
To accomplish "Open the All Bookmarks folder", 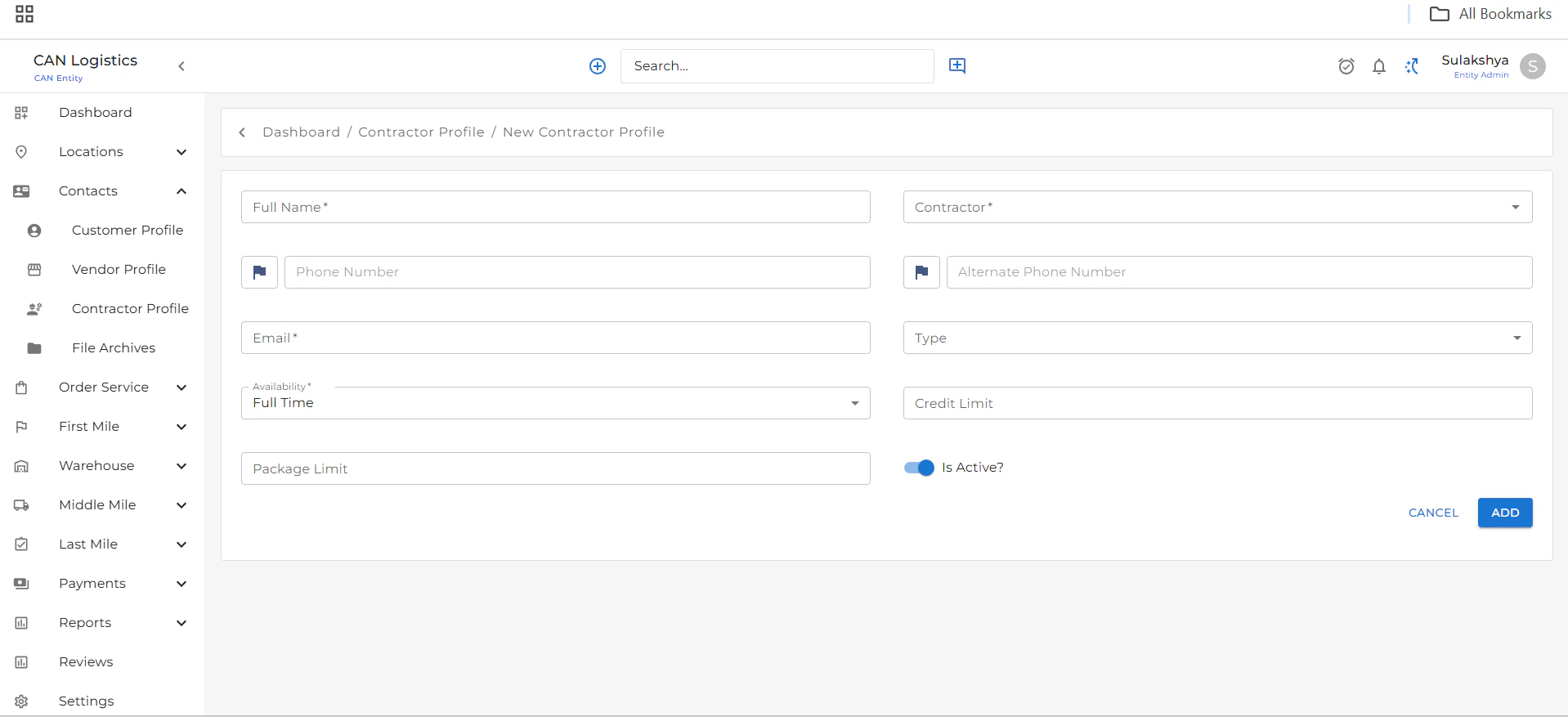I will point(1490,14).
